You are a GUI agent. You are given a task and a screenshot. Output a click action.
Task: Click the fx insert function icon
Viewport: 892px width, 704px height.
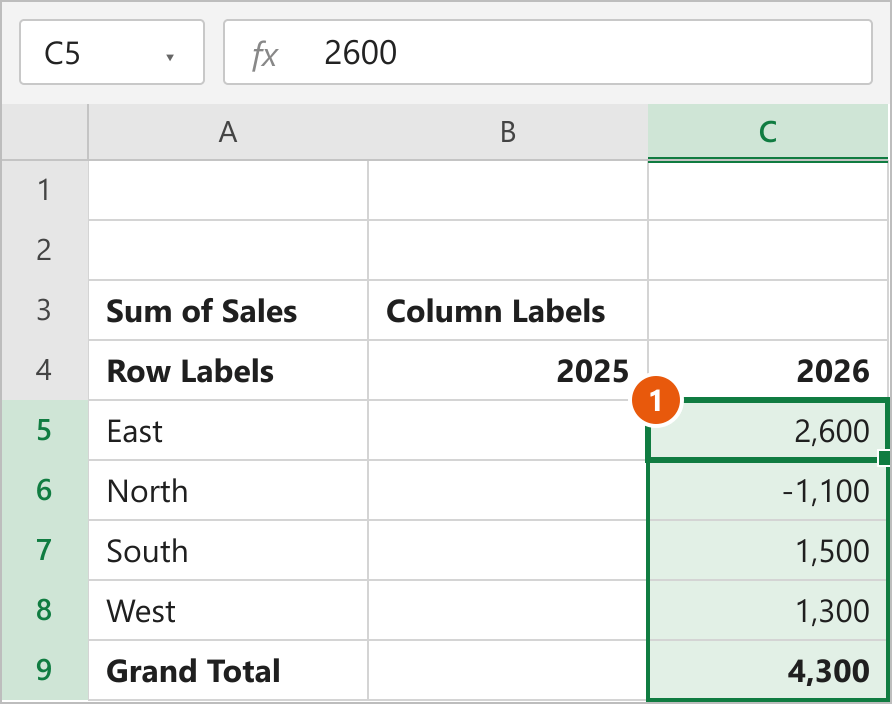pyautogui.click(x=265, y=55)
